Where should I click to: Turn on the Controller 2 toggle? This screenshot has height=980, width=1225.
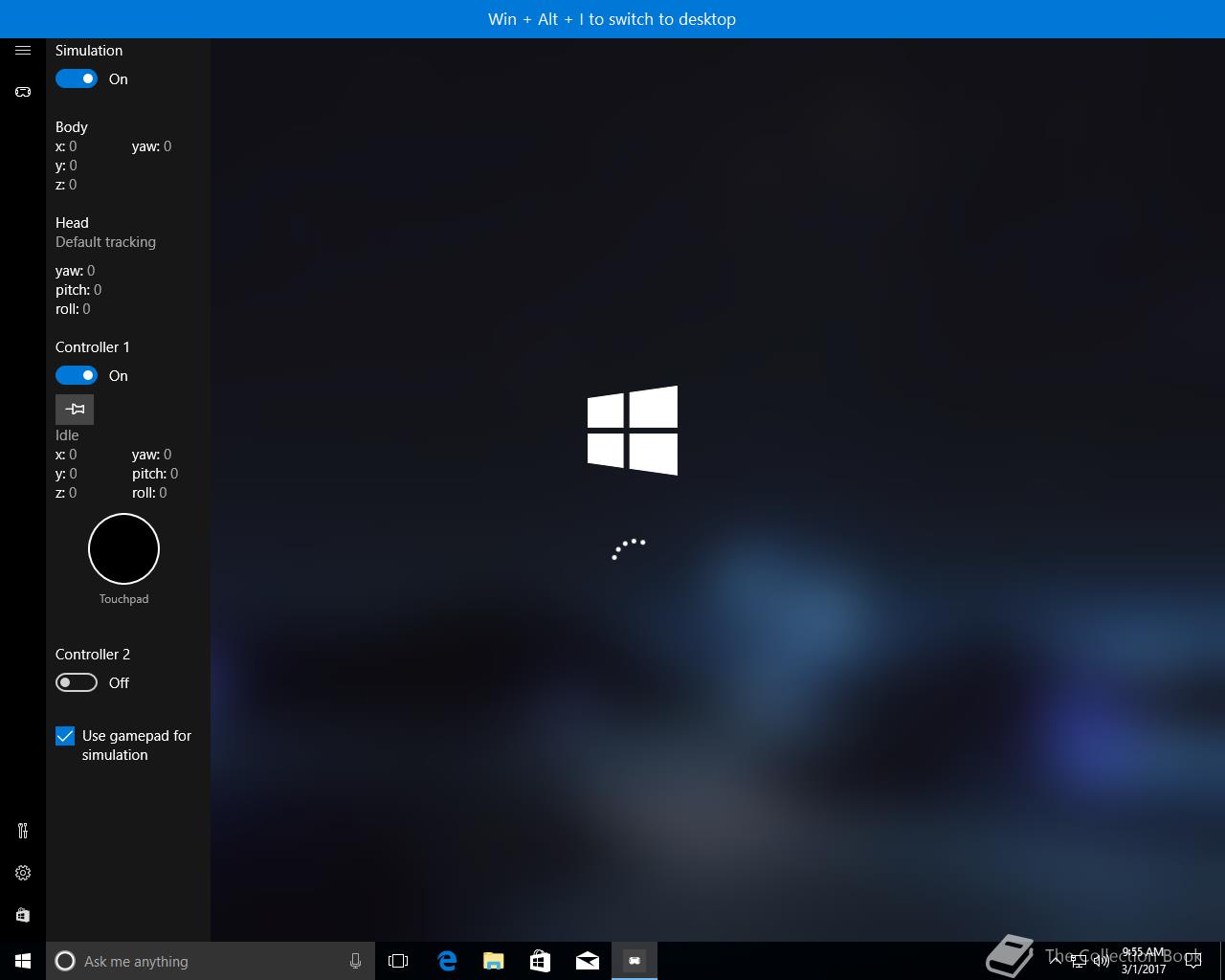coord(77,682)
